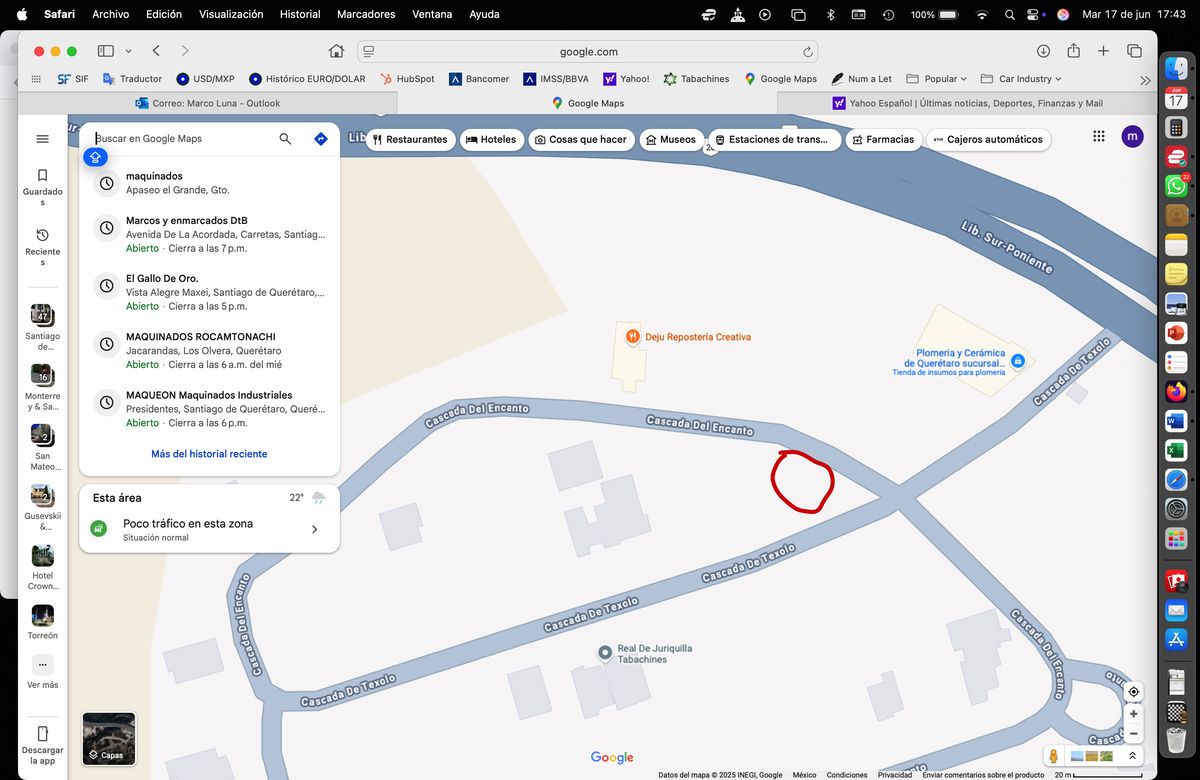Expand the Safari sidebar dropdown chevron
Screen dimensions: 1200x780
tap(128, 51)
